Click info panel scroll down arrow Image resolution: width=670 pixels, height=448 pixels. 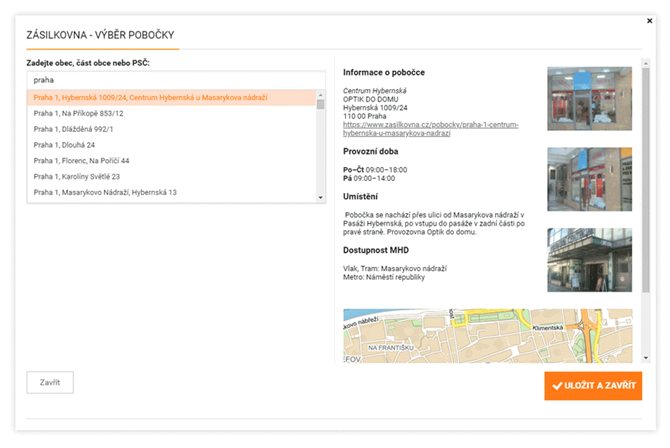tap(646, 358)
